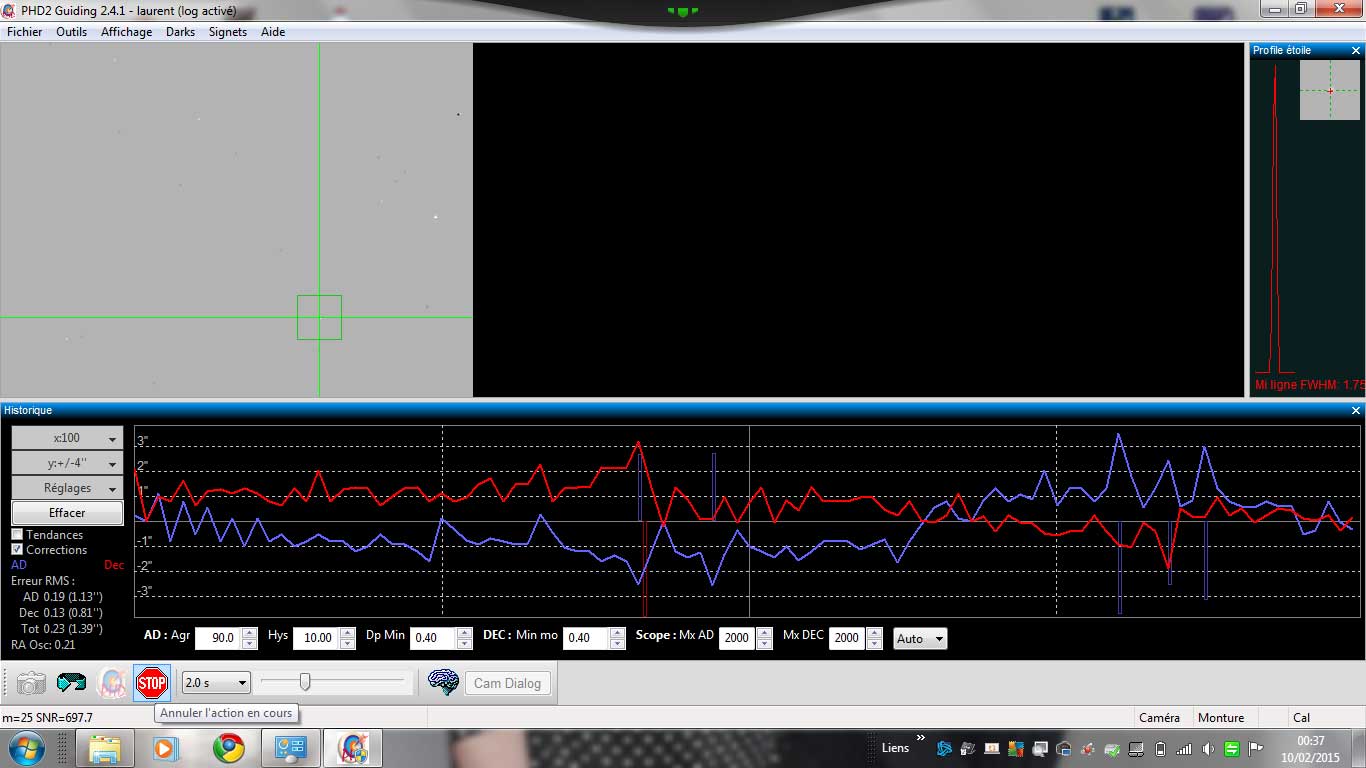Image resolution: width=1366 pixels, height=768 pixels.
Task: Click the RA Osc: 0.21 text
Action: (x=43, y=645)
